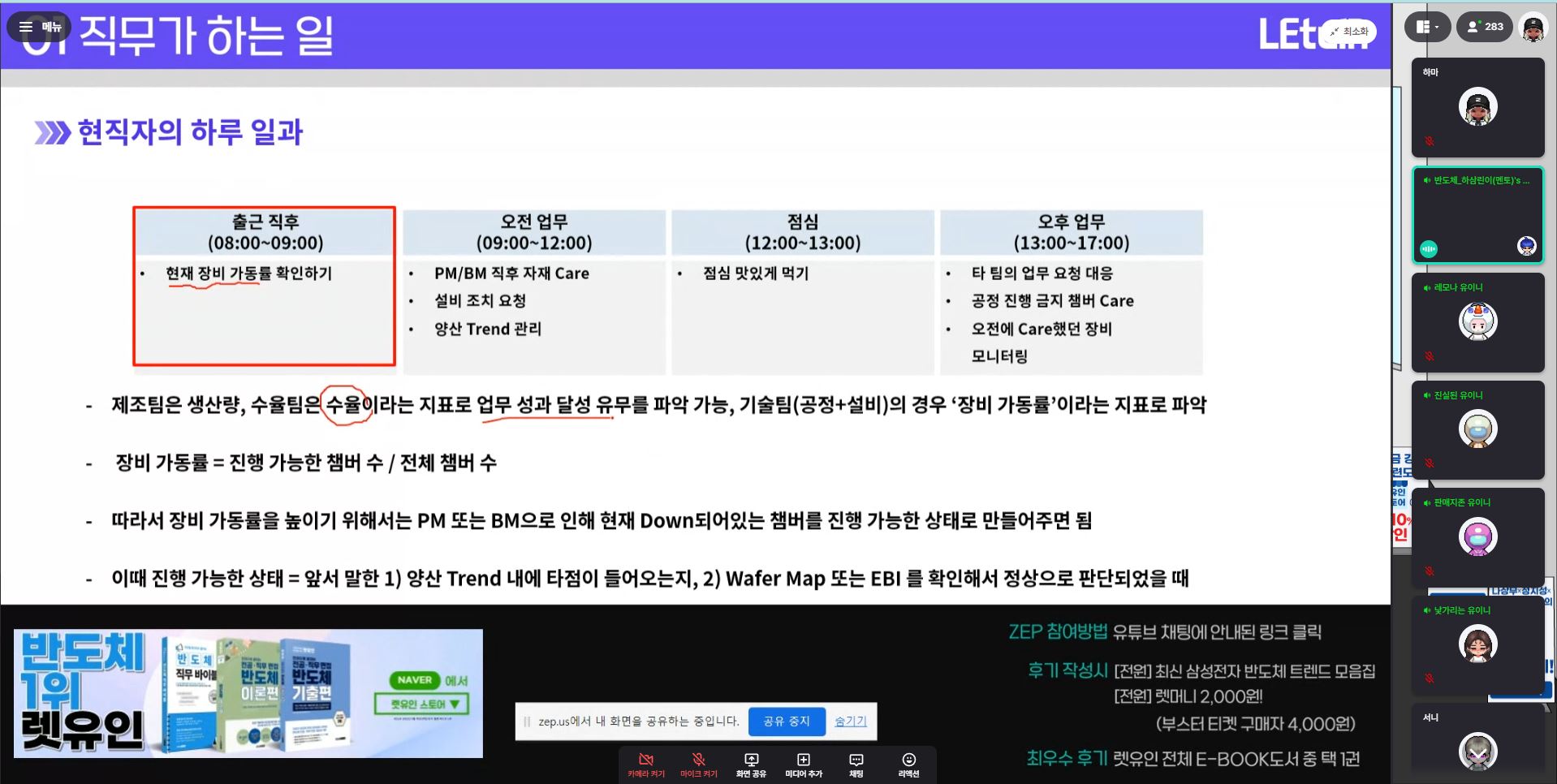
Task: Click the 서니 participant avatar
Action: tap(1477, 752)
